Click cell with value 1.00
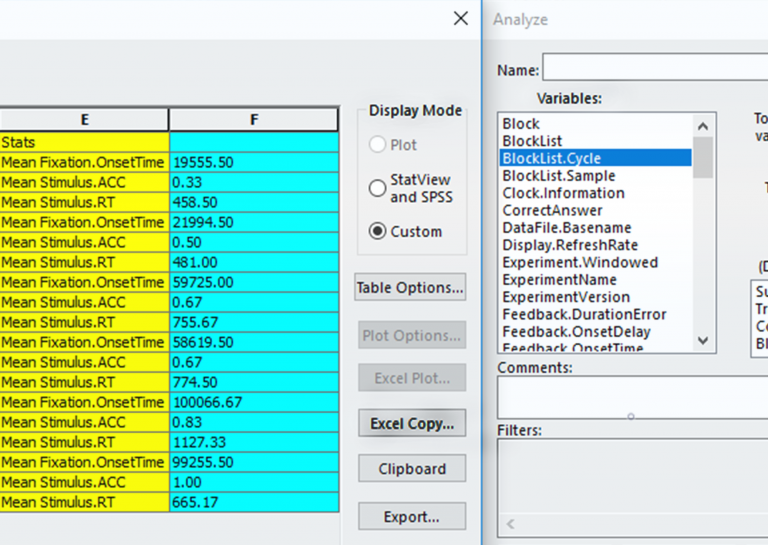 (x=254, y=482)
